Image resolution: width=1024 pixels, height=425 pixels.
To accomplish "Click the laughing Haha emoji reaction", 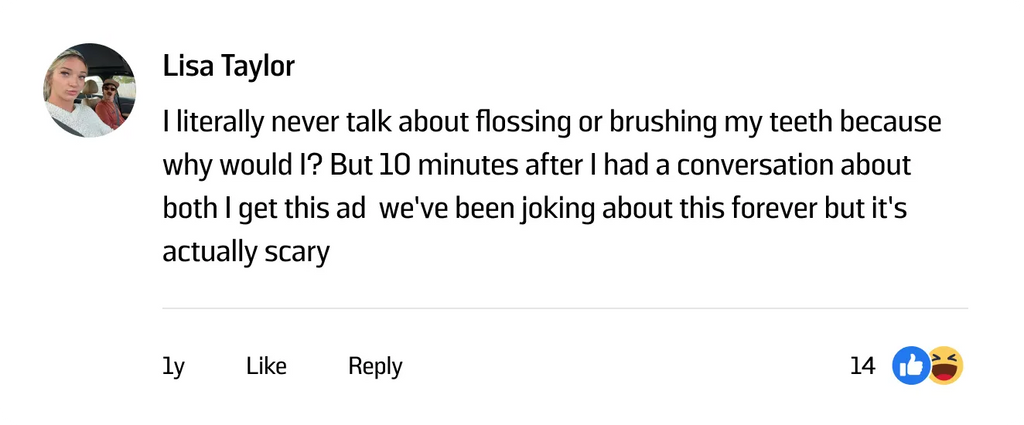I will pyautogui.click(x=945, y=366).
